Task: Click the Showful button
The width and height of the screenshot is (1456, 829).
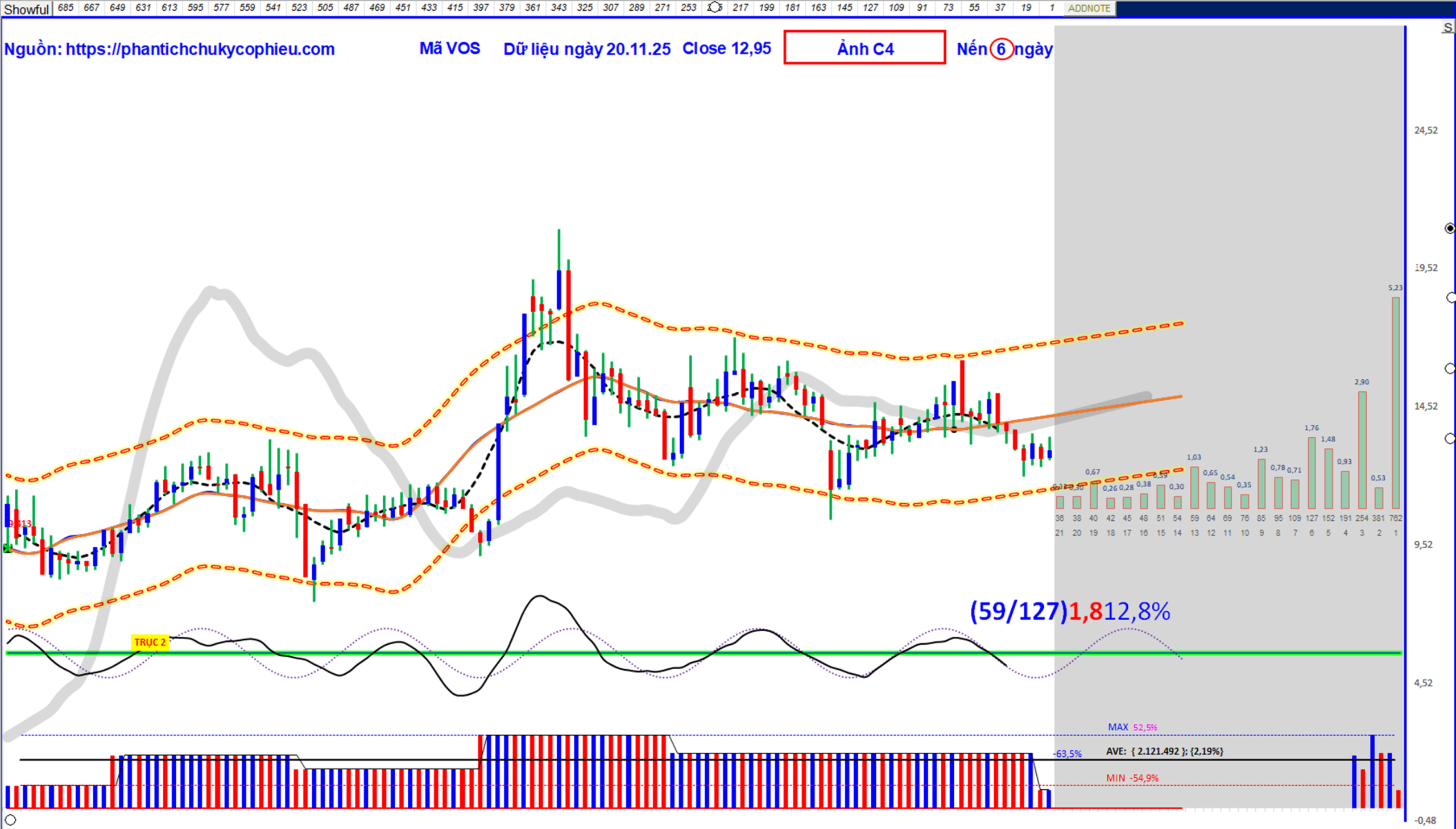Action: coord(26,9)
